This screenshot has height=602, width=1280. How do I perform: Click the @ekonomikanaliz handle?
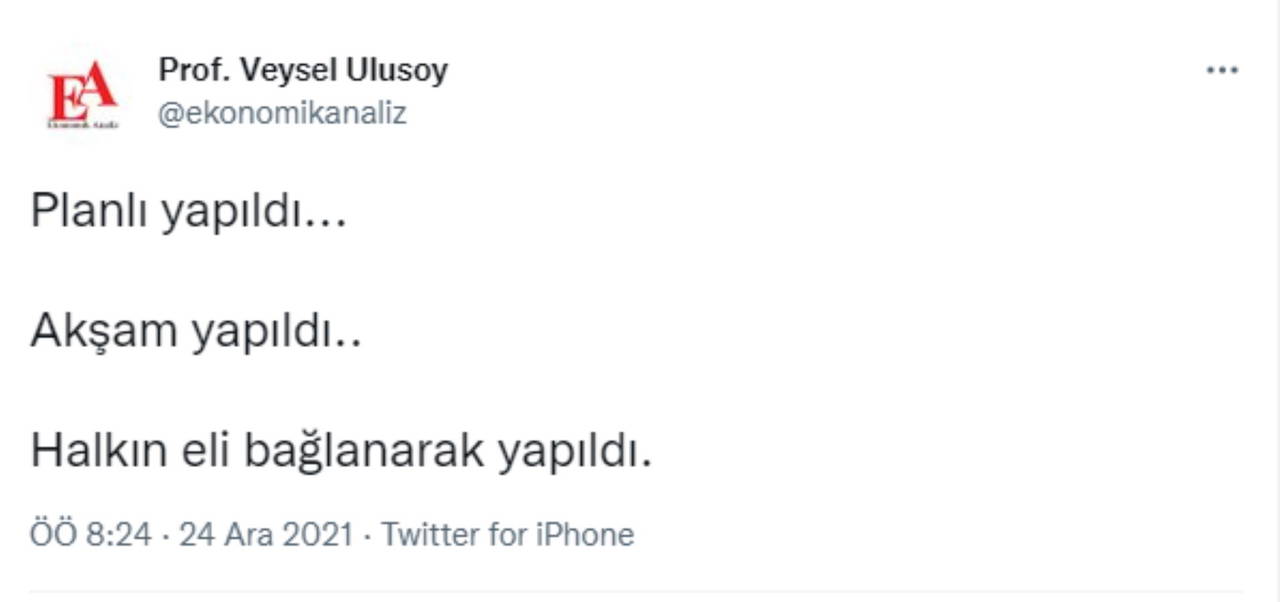pyautogui.click(x=282, y=113)
